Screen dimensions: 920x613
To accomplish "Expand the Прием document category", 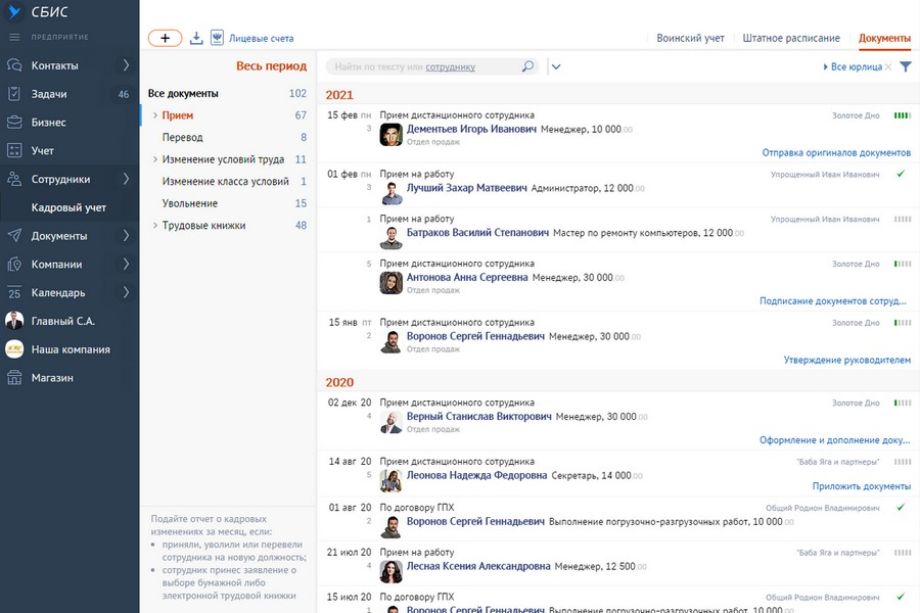I will coord(155,116).
